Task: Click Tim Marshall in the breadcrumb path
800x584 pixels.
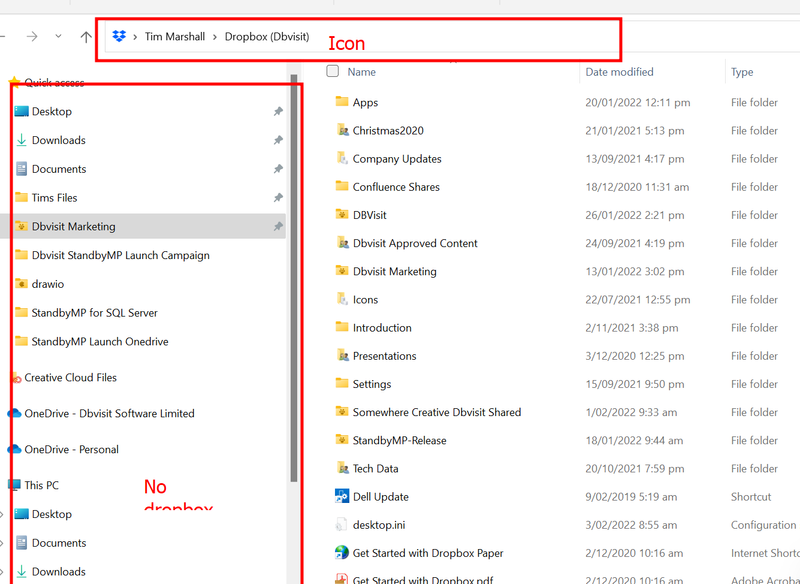Action: point(175,37)
